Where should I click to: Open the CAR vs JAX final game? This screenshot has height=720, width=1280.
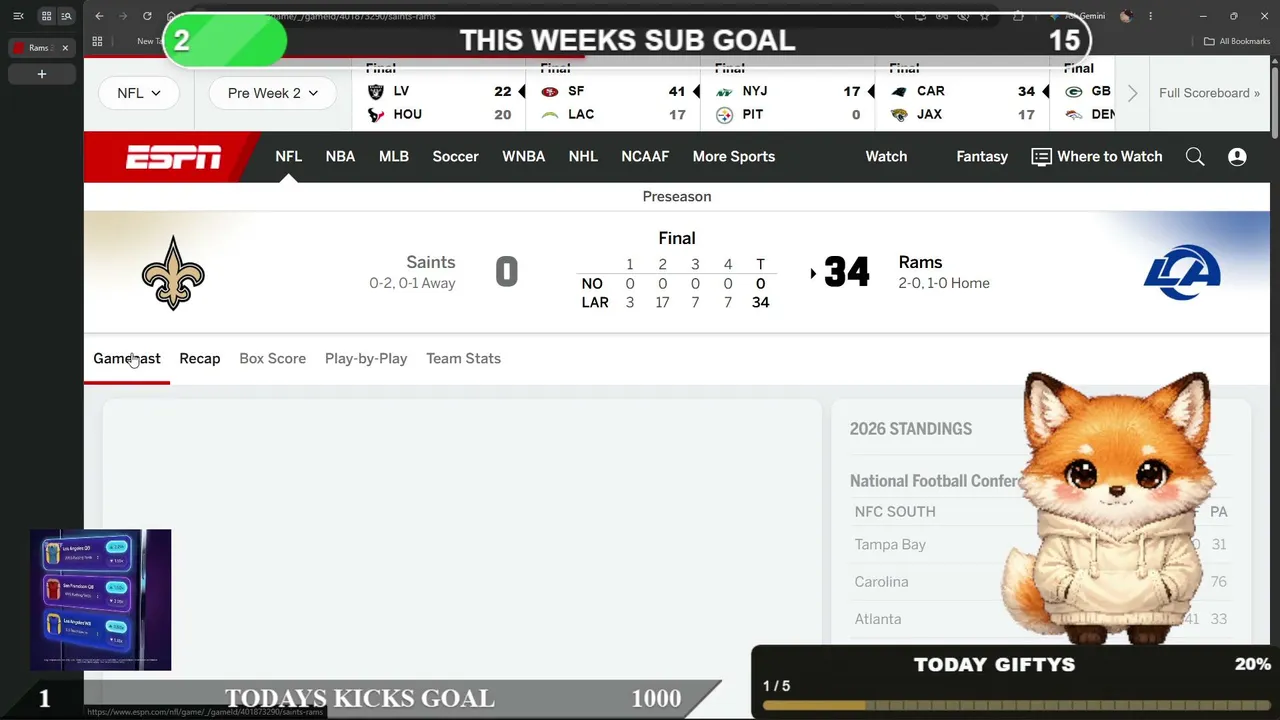962,95
